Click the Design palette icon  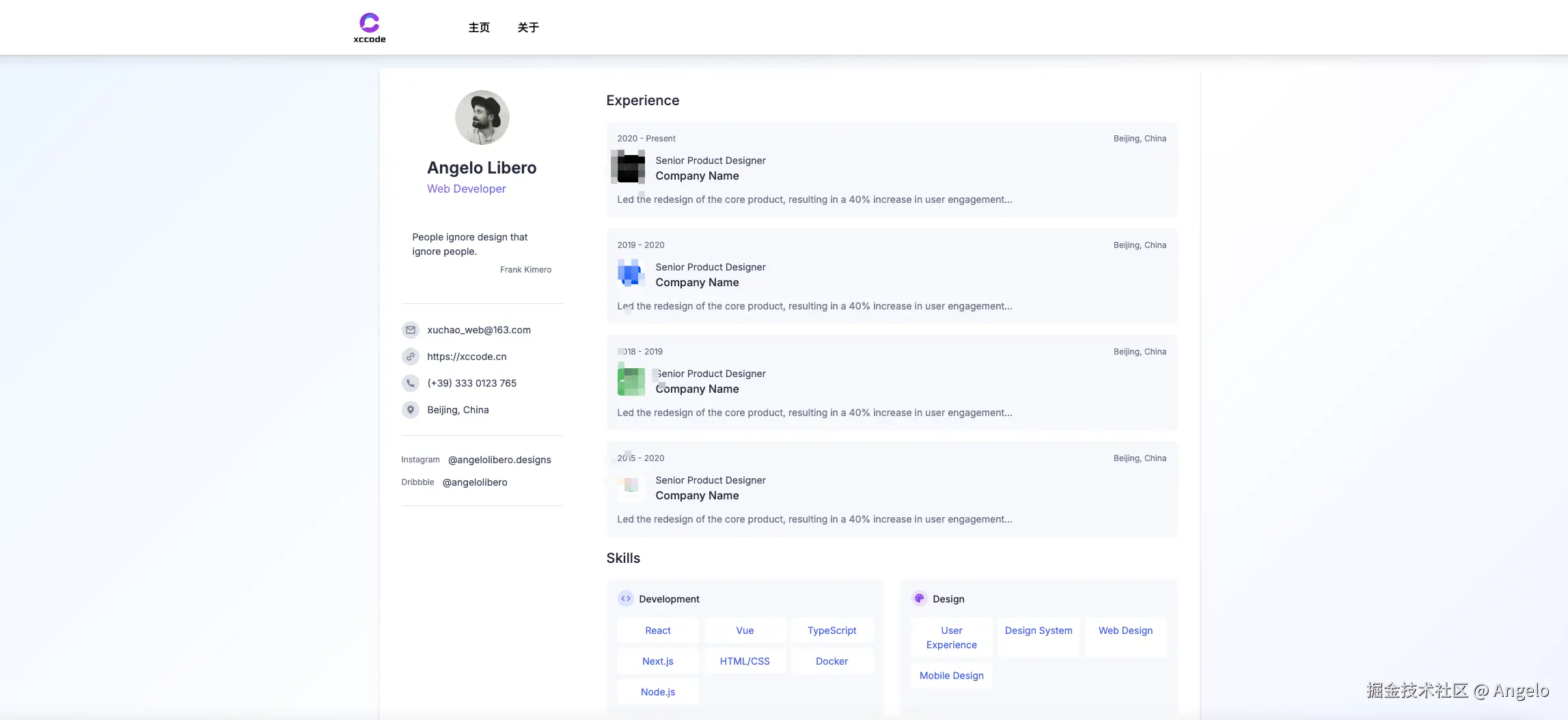pyautogui.click(x=920, y=598)
